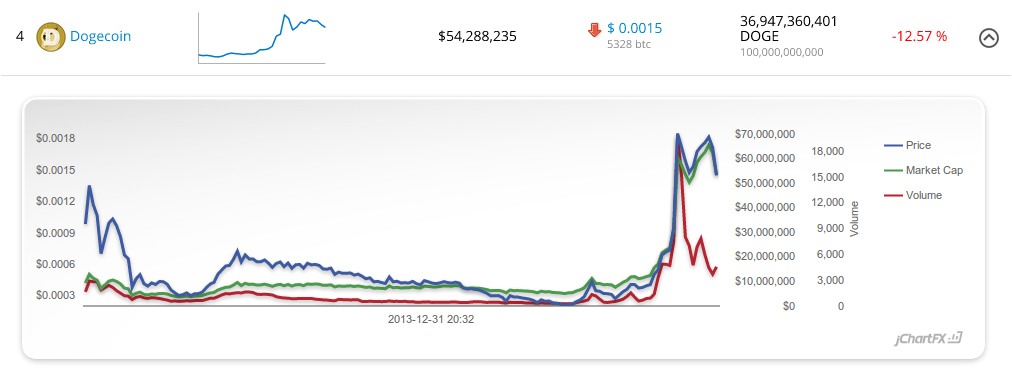Screen dimensions: 1012x390
Task: Click the 100,000,000,000 max supply text
Action: (782, 52)
